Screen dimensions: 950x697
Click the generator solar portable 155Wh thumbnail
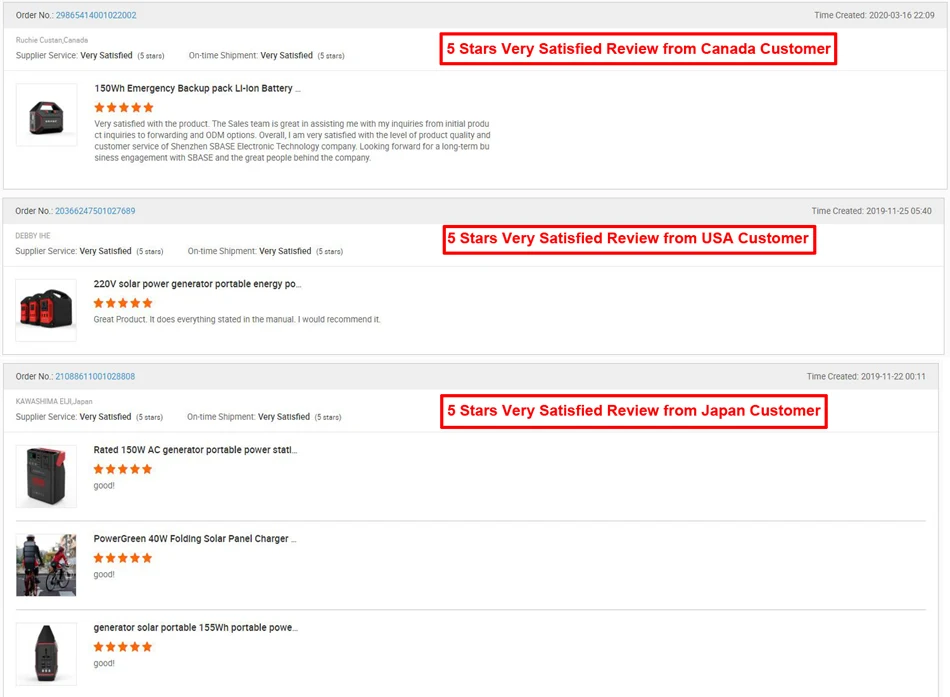coord(46,654)
